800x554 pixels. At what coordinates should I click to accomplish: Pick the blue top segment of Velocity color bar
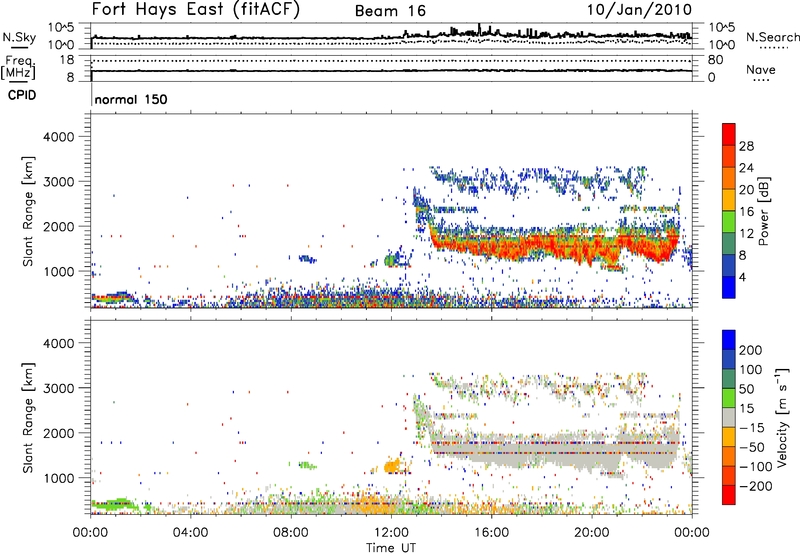coord(729,340)
